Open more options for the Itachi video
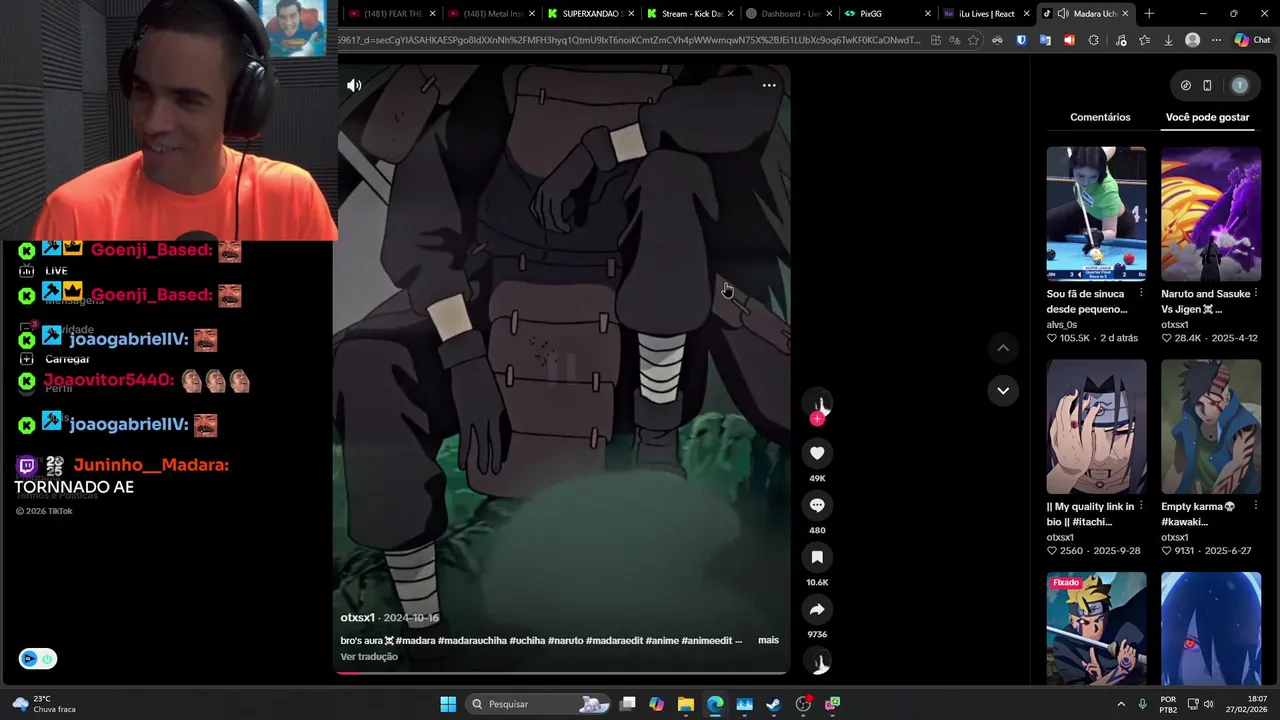The image size is (1280, 720). [x=1141, y=507]
